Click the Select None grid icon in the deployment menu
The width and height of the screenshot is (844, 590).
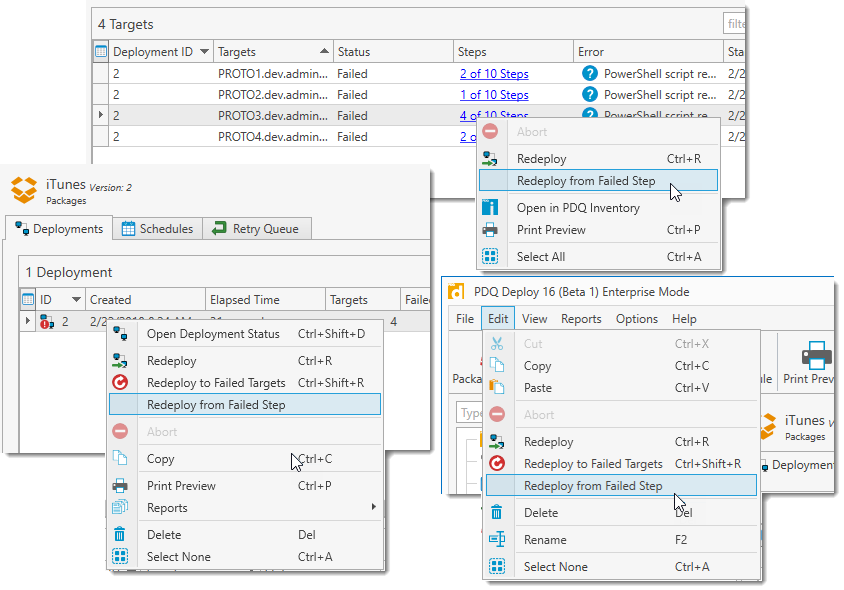pyautogui.click(x=120, y=556)
